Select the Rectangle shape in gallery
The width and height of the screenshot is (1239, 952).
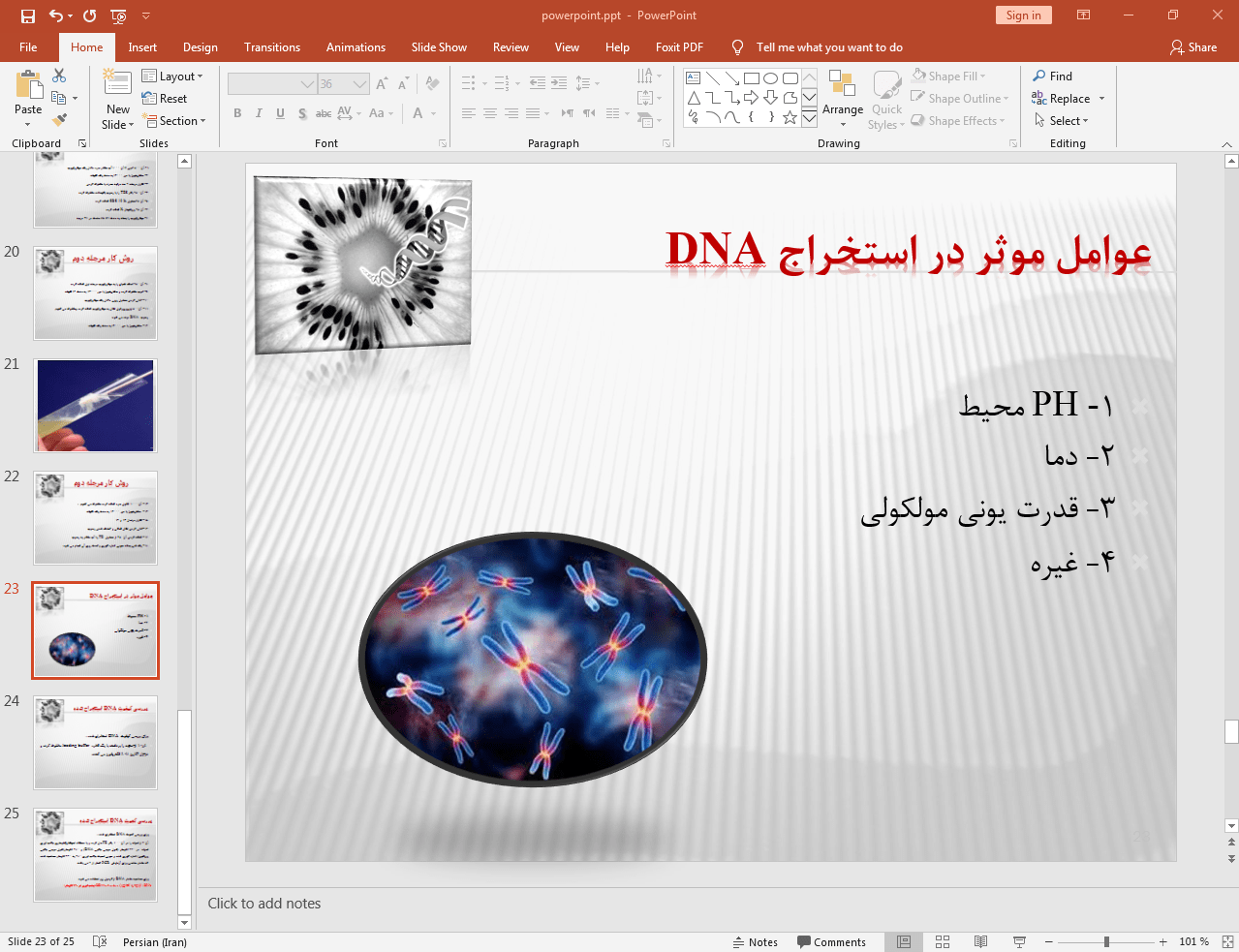point(752,78)
